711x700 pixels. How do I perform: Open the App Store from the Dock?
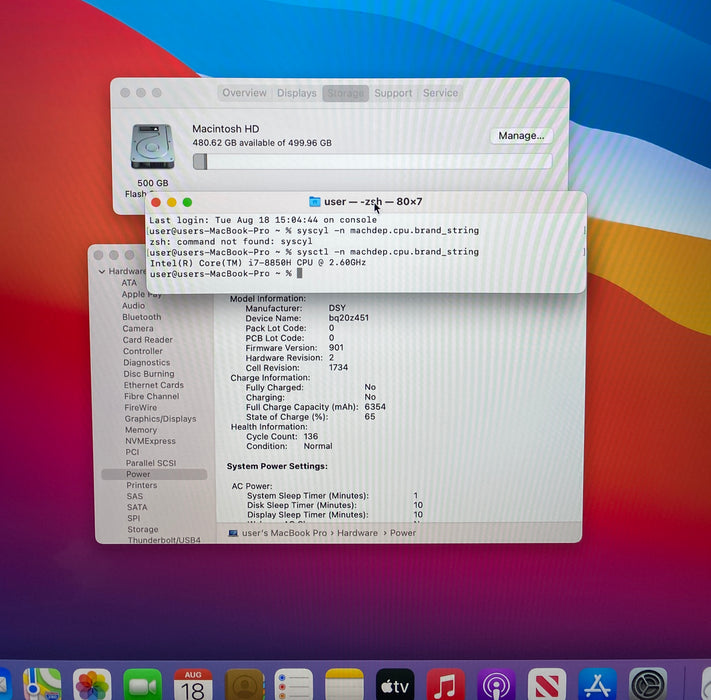[x=598, y=684]
